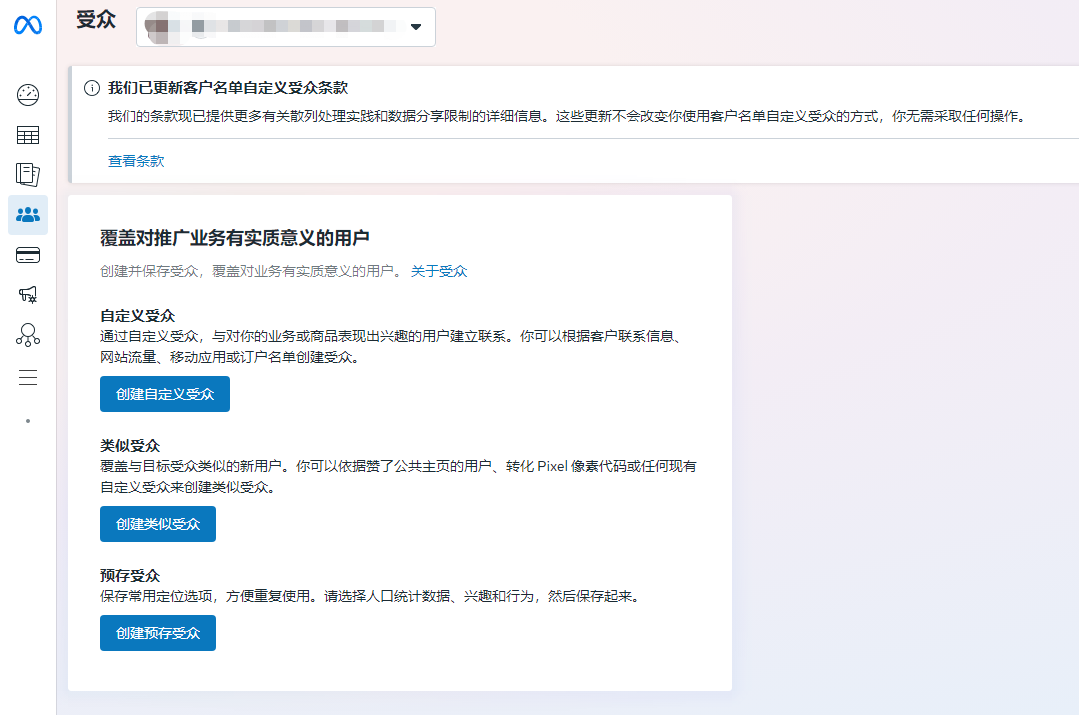This screenshot has width=1079, height=715.
Task: Open the all tools hamburger menu
Action: [x=27, y=377]
